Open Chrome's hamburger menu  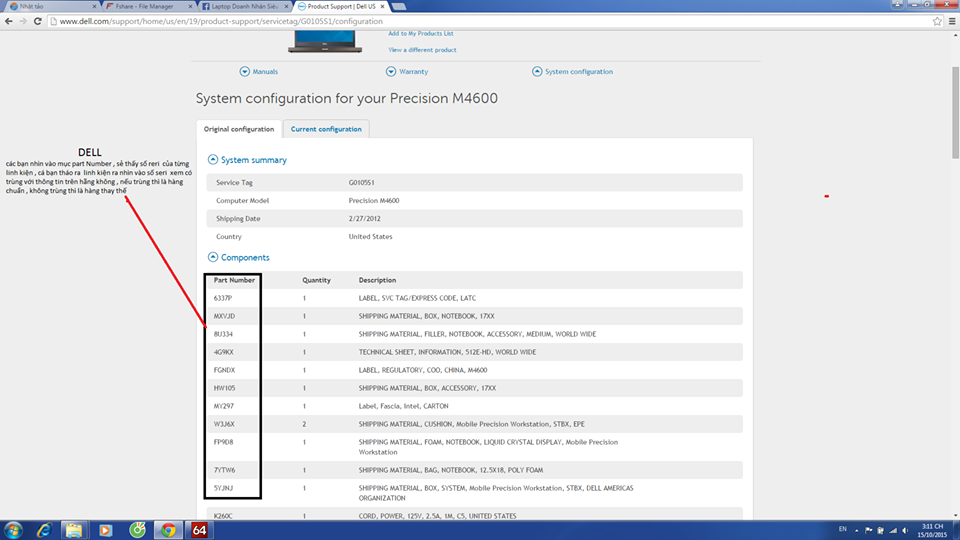pyautogui.click(x=951, y=21)
